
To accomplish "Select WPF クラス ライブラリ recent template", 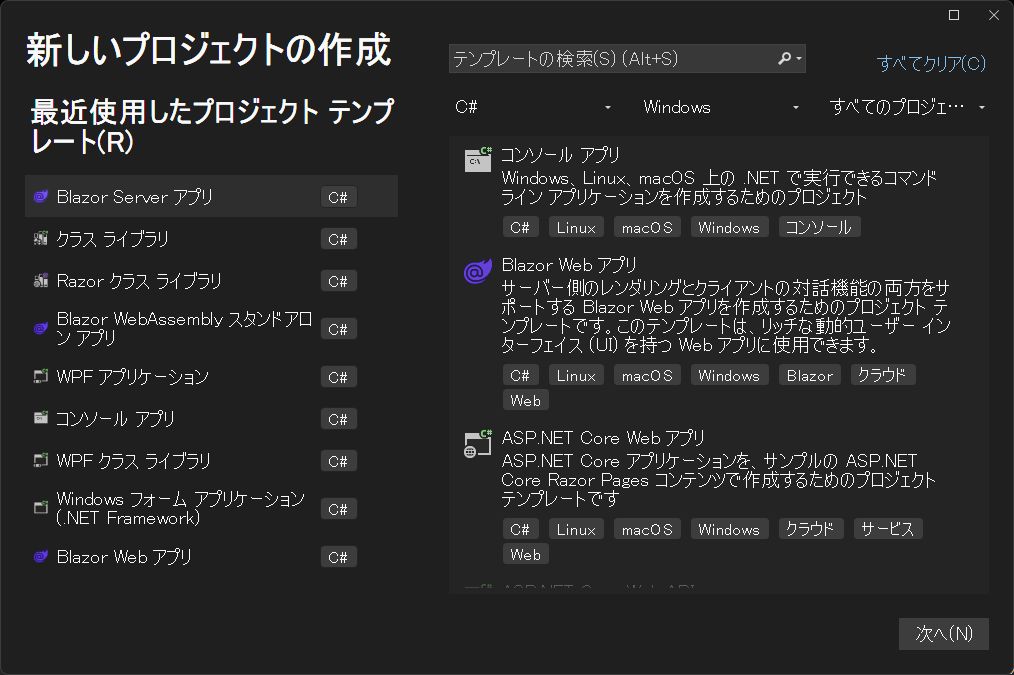I will point(211,460).
